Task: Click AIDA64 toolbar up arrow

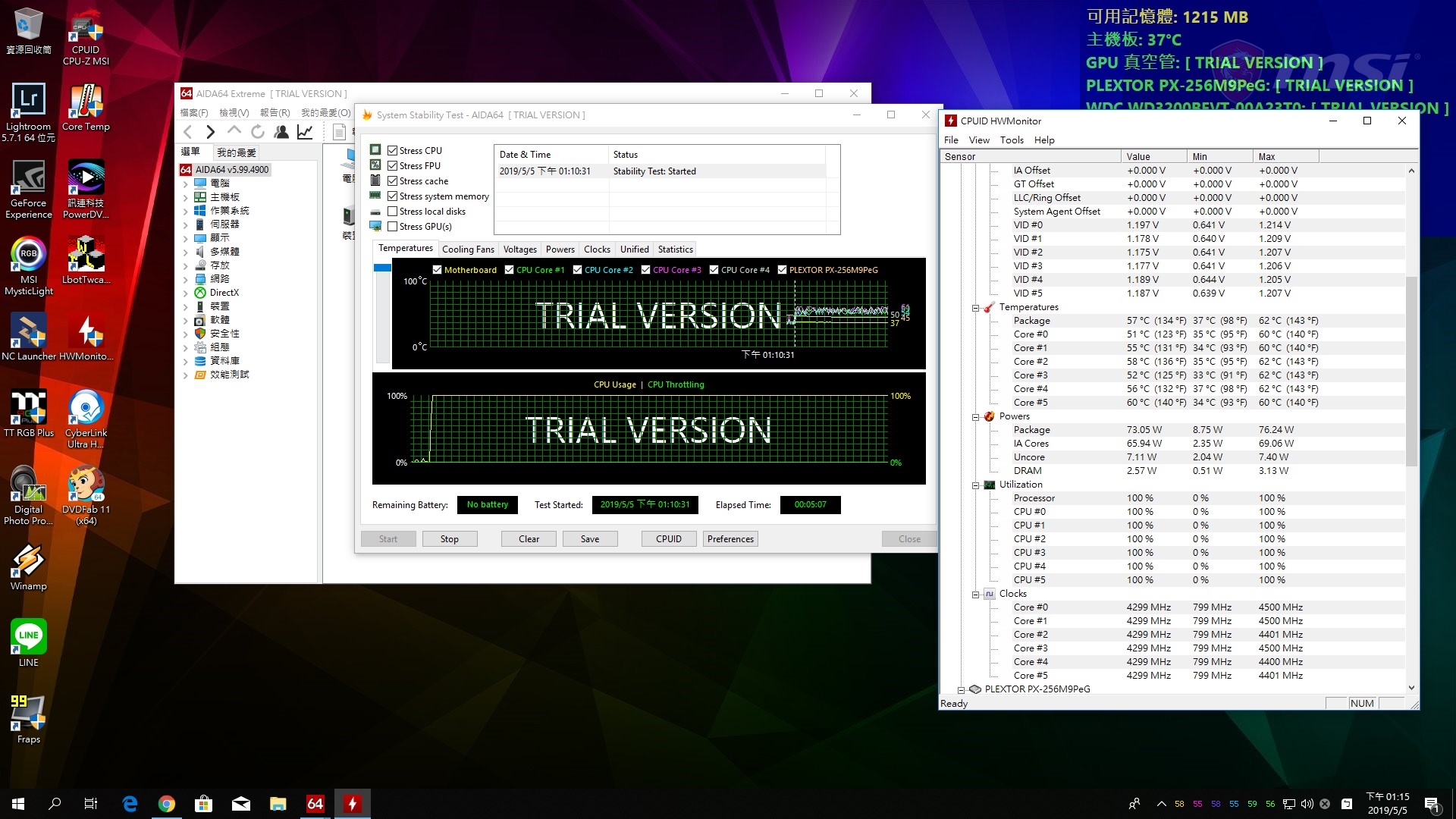Action: (x=234, y=131)
